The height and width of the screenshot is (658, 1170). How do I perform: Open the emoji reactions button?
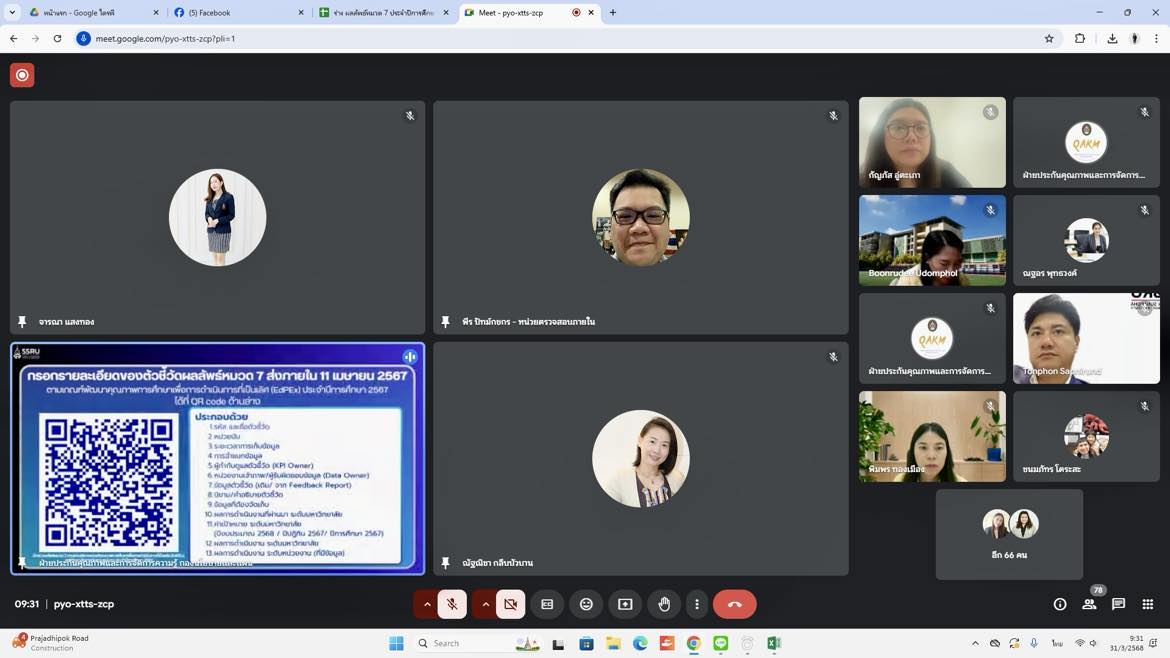(586, 604)
